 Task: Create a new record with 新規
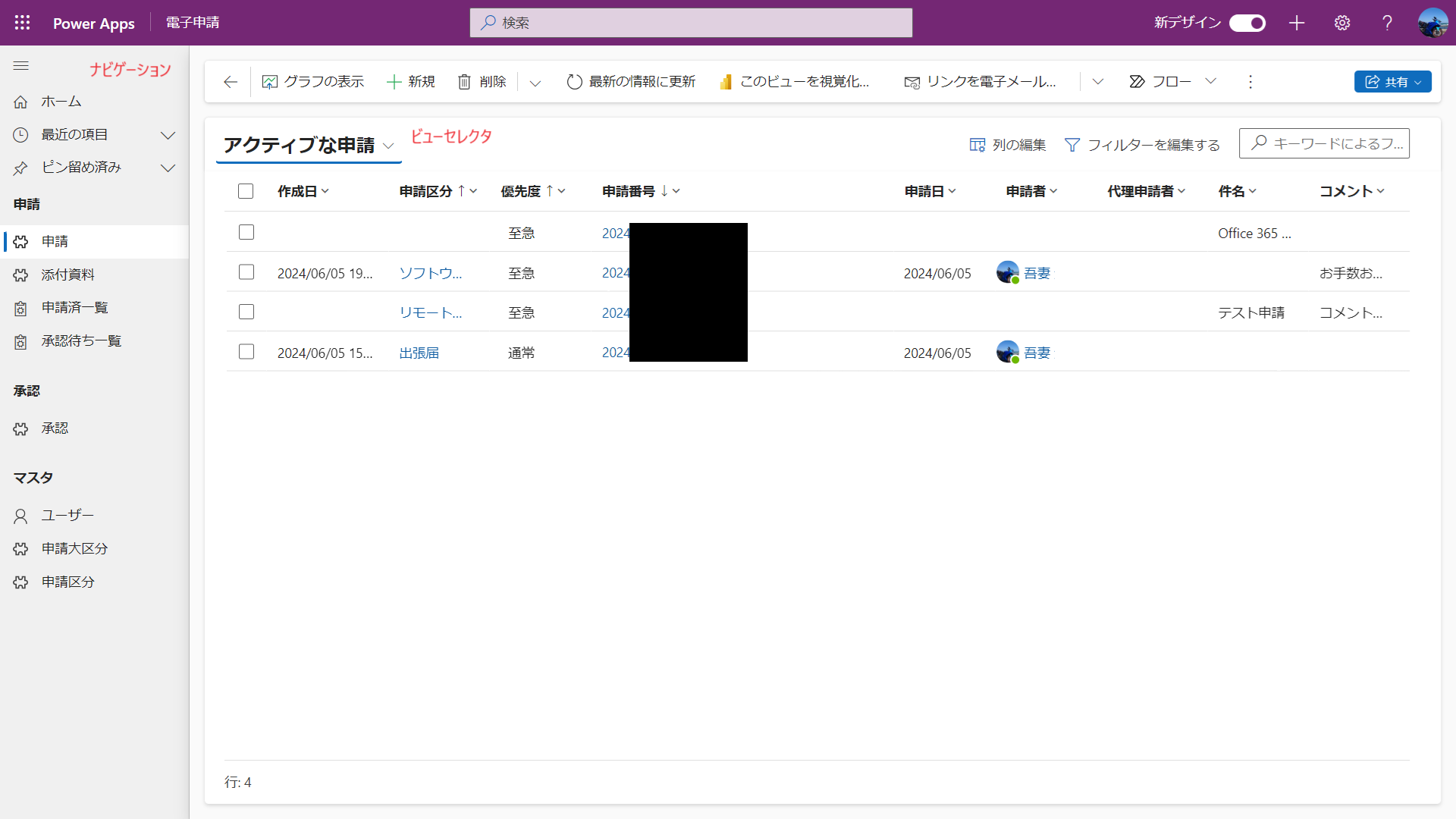pyautogui.click(x=410, y=82)
